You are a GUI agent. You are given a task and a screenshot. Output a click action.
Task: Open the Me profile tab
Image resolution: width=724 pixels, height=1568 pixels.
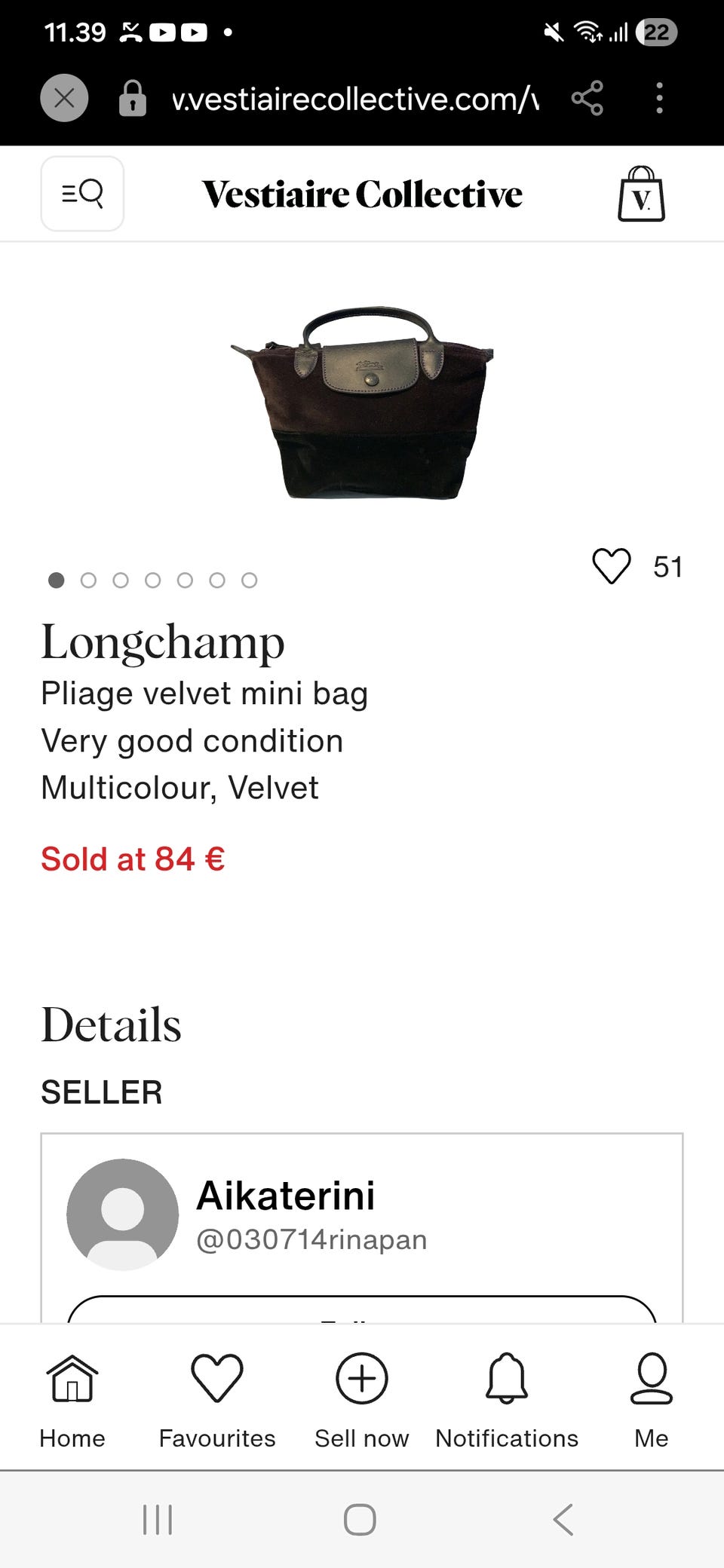point(652,1400)
